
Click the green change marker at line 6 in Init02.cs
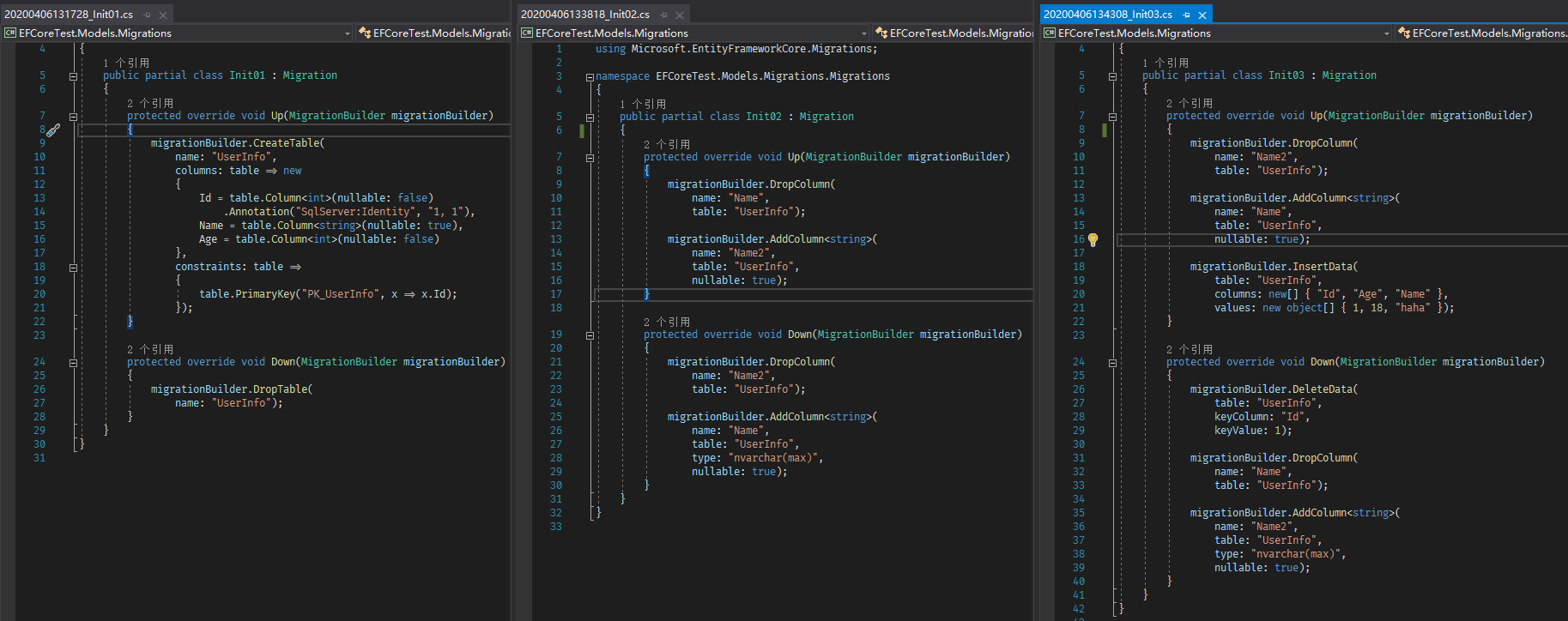click(581, 130)
